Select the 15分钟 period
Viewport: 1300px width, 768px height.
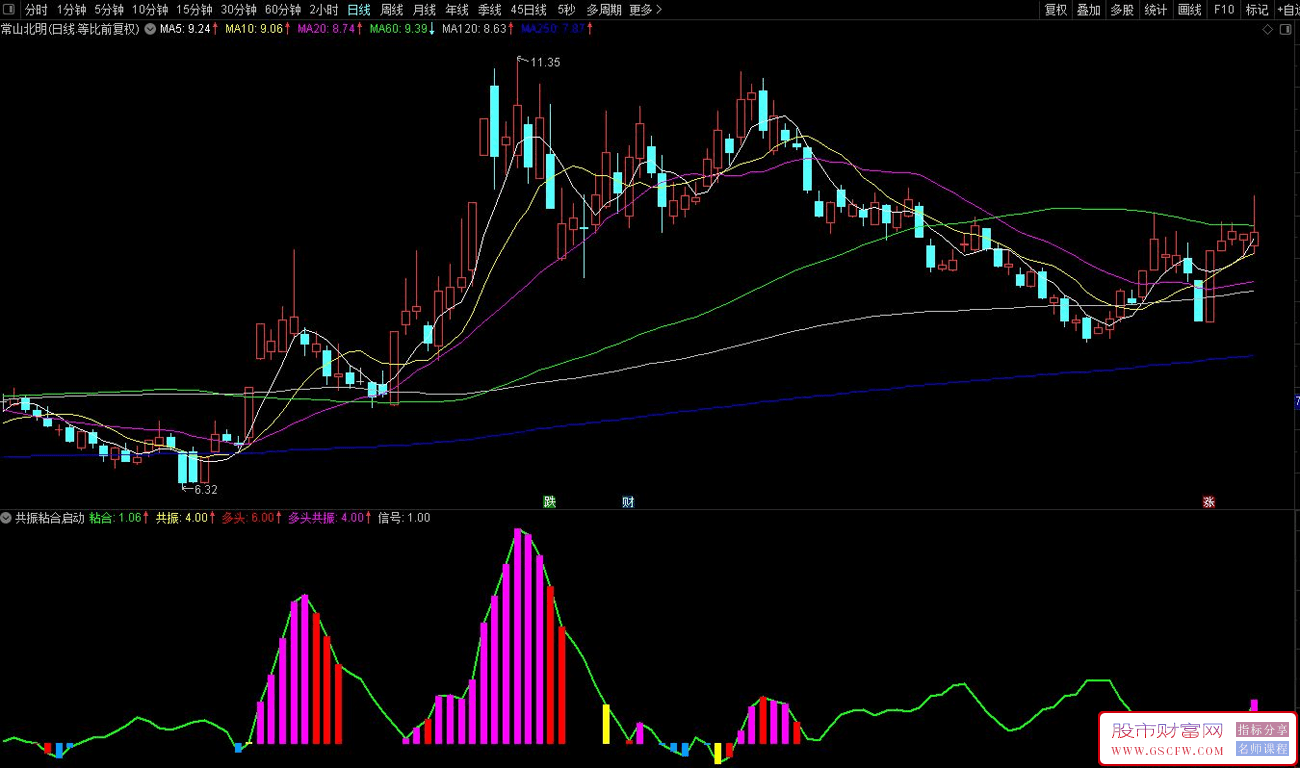click(x=194, y=10)
